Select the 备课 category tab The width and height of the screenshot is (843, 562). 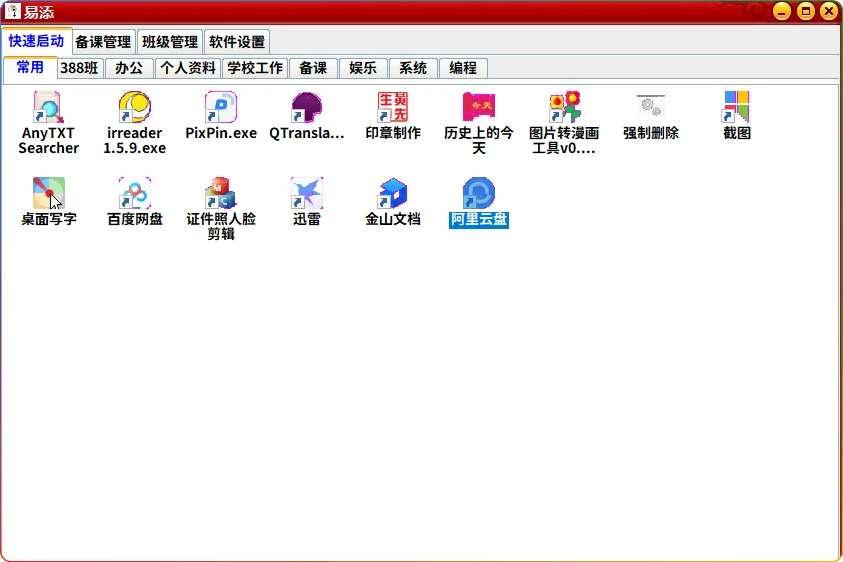[313, 68]
